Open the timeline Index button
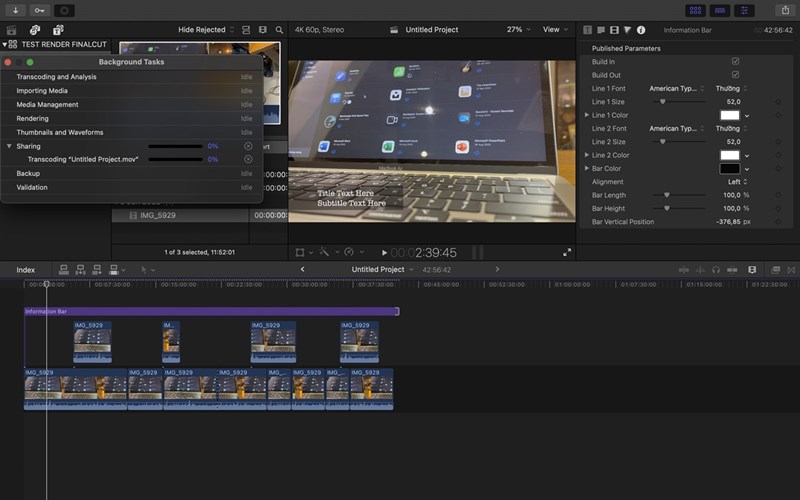 coord(26,270)
